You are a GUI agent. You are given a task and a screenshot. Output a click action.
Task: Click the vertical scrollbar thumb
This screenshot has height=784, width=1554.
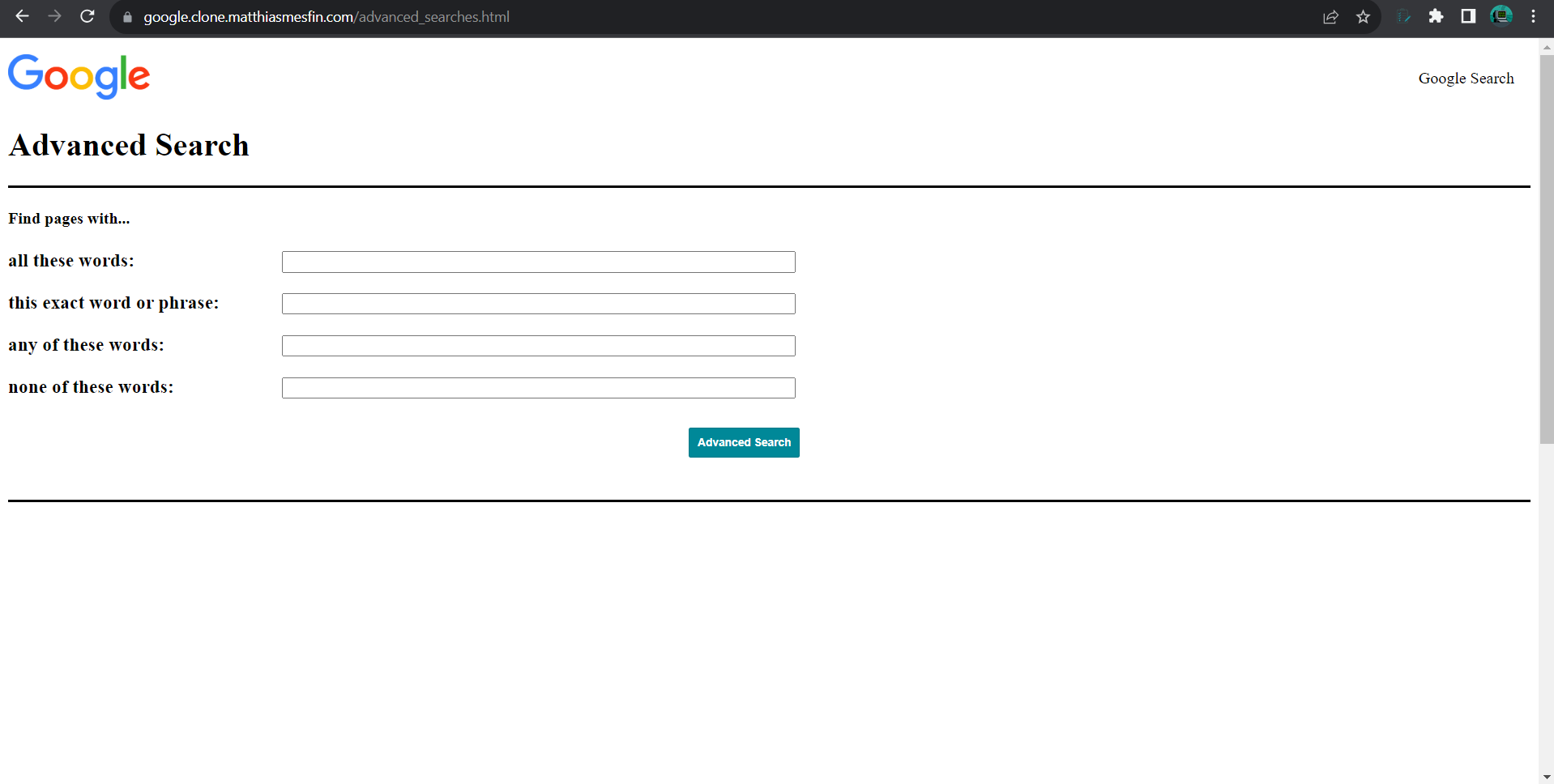click(1547, 249)
